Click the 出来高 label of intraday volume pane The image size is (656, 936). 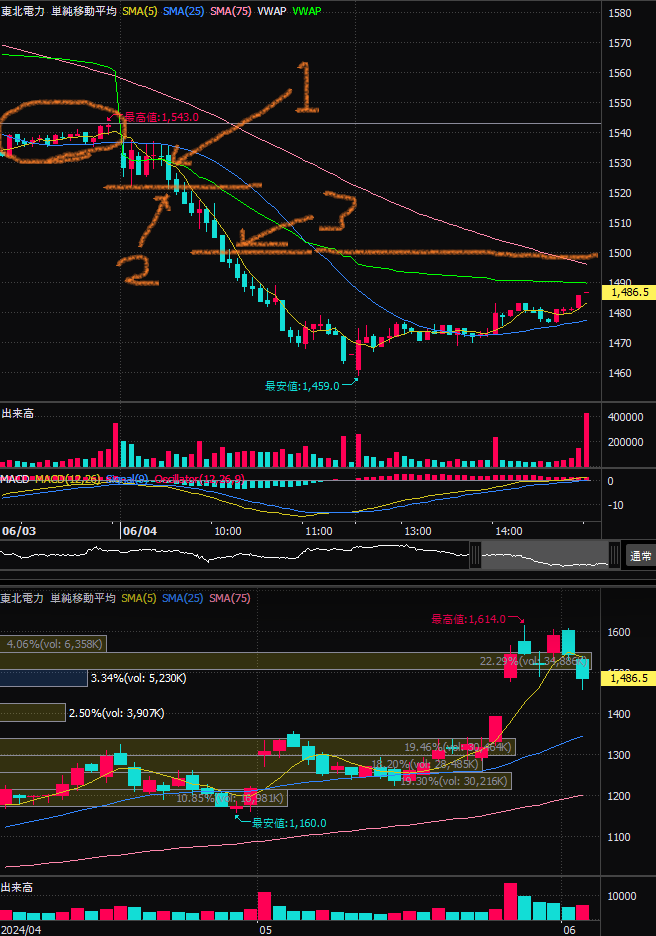click(17, 413)
